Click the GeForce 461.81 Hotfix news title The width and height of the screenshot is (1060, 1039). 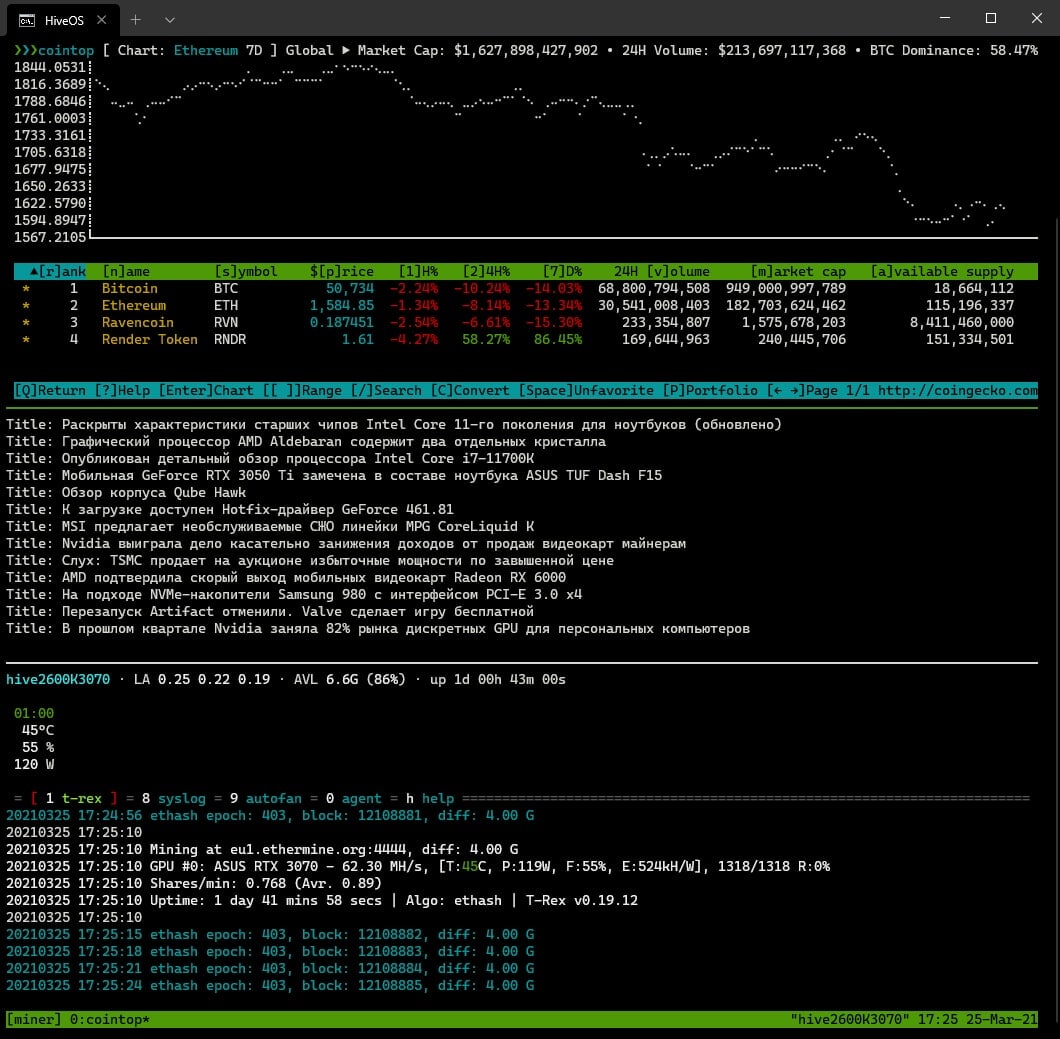tap(258, 510)
